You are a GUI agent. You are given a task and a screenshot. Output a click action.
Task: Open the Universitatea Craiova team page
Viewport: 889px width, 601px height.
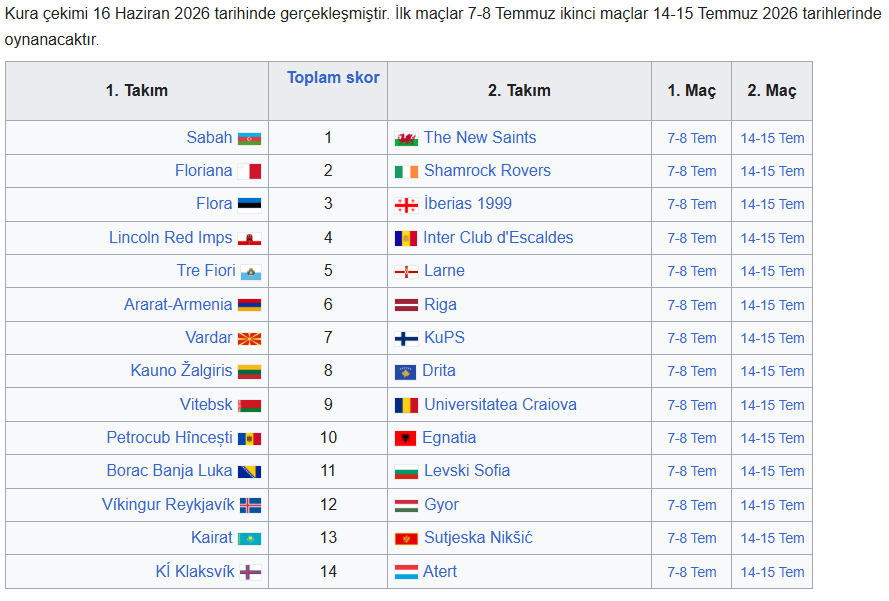coord(500,405)
